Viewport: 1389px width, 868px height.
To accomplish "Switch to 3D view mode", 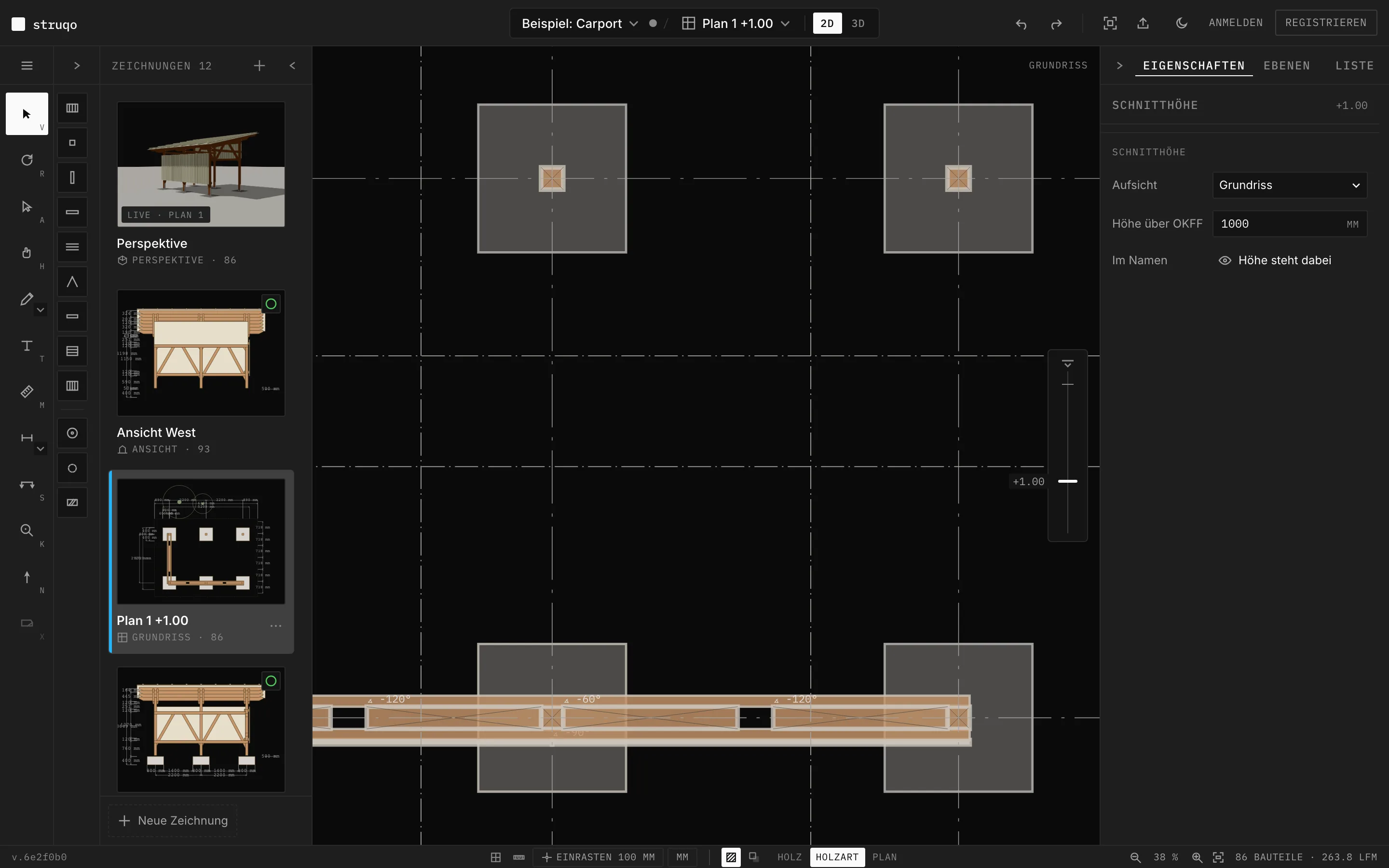I will [x=858, y=23].
